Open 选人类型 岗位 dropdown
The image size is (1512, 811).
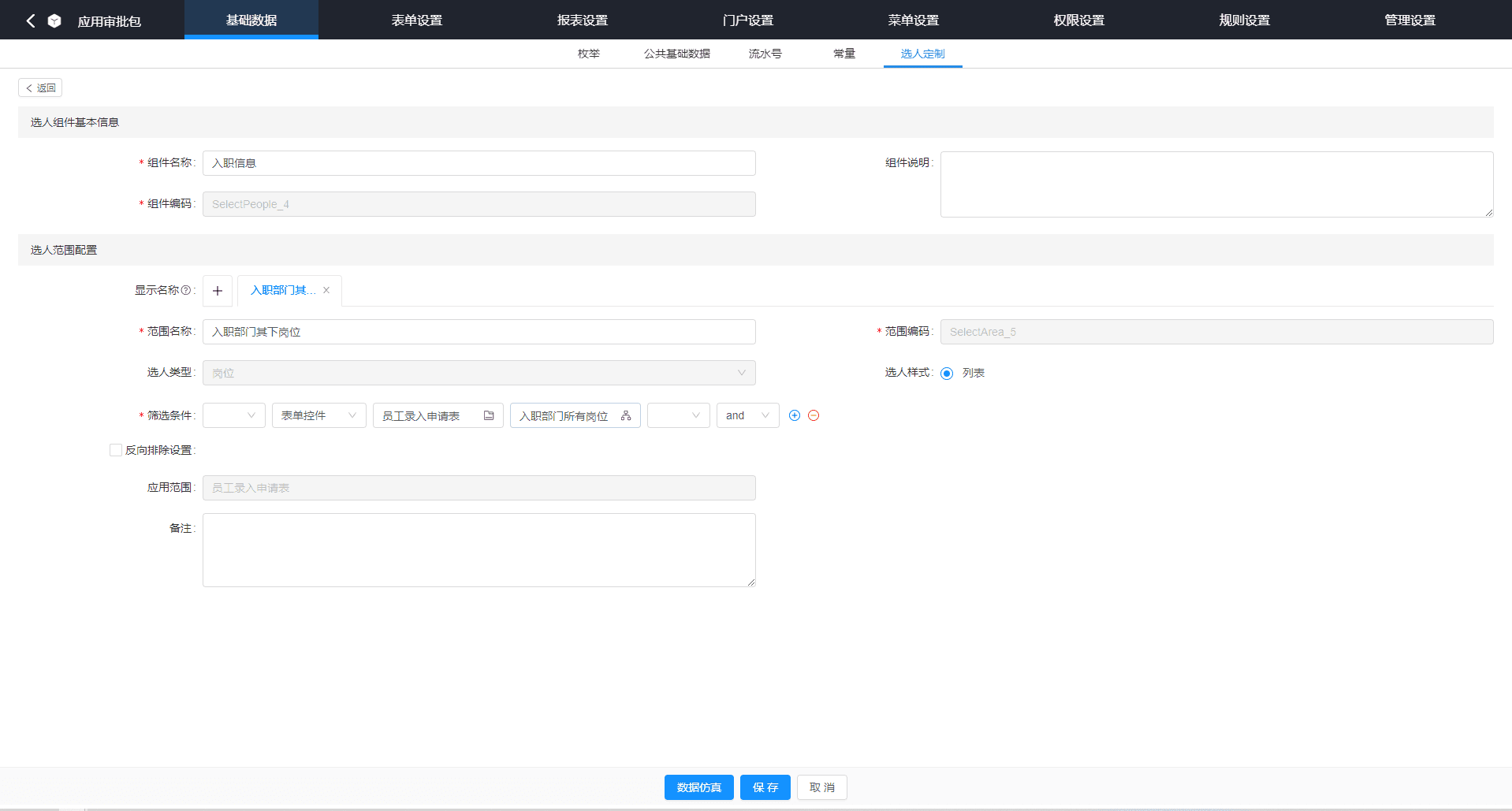pos(479,373)
